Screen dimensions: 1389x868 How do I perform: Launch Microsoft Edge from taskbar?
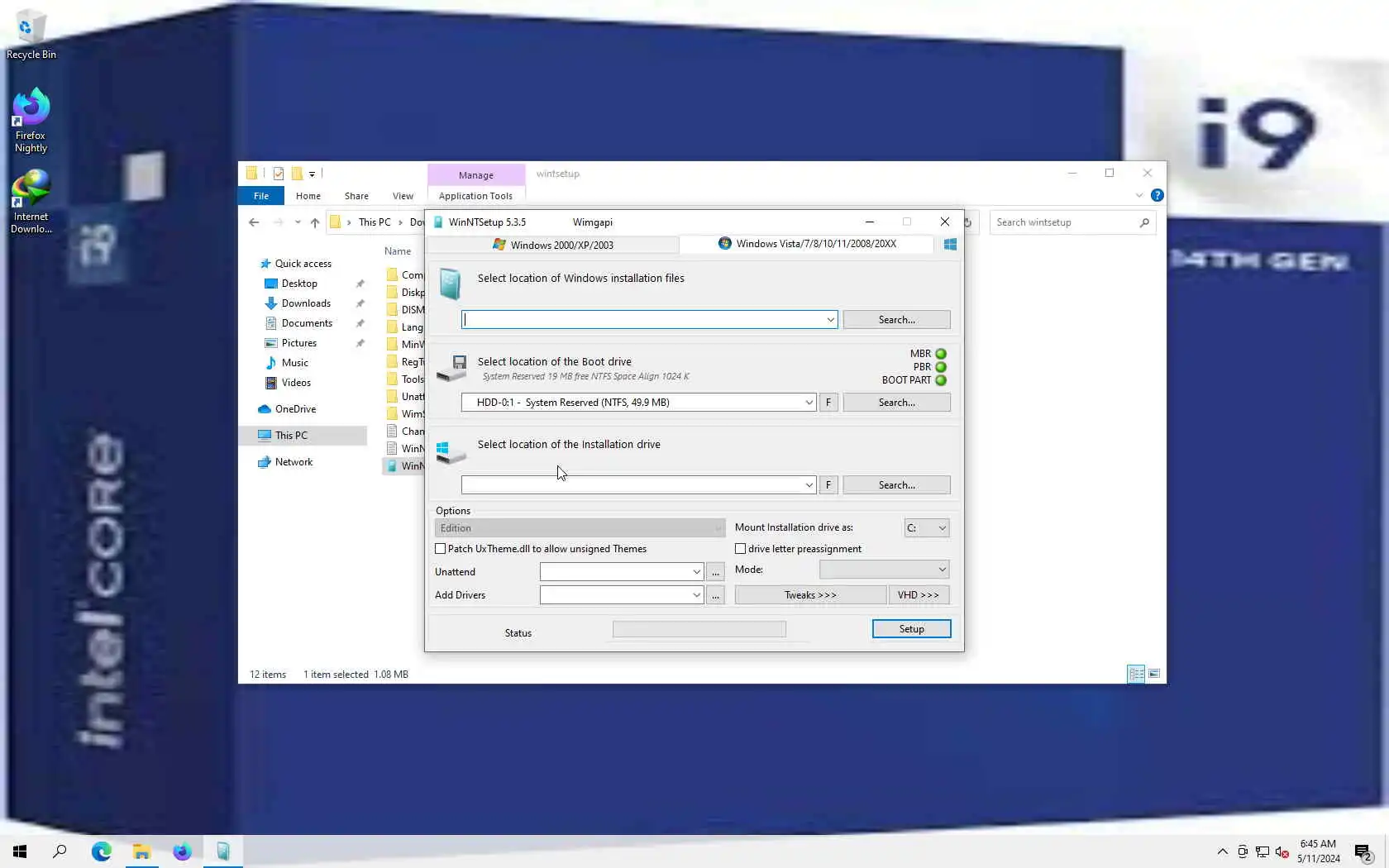pos(102,851)
